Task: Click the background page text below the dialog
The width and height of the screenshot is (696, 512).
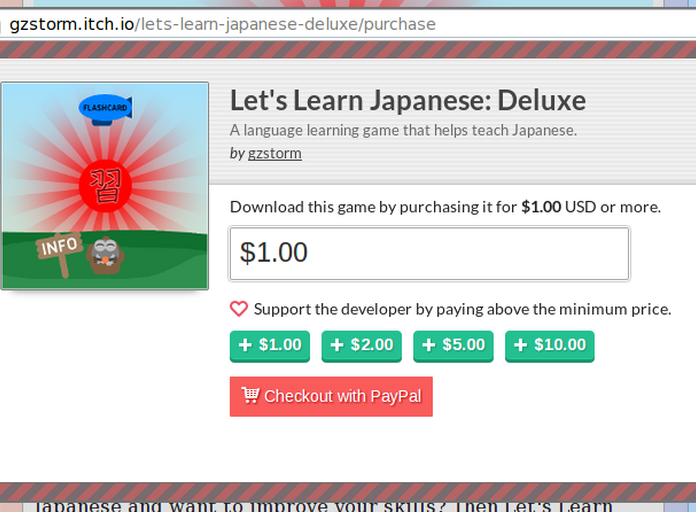Action: (x=324, y=507)
